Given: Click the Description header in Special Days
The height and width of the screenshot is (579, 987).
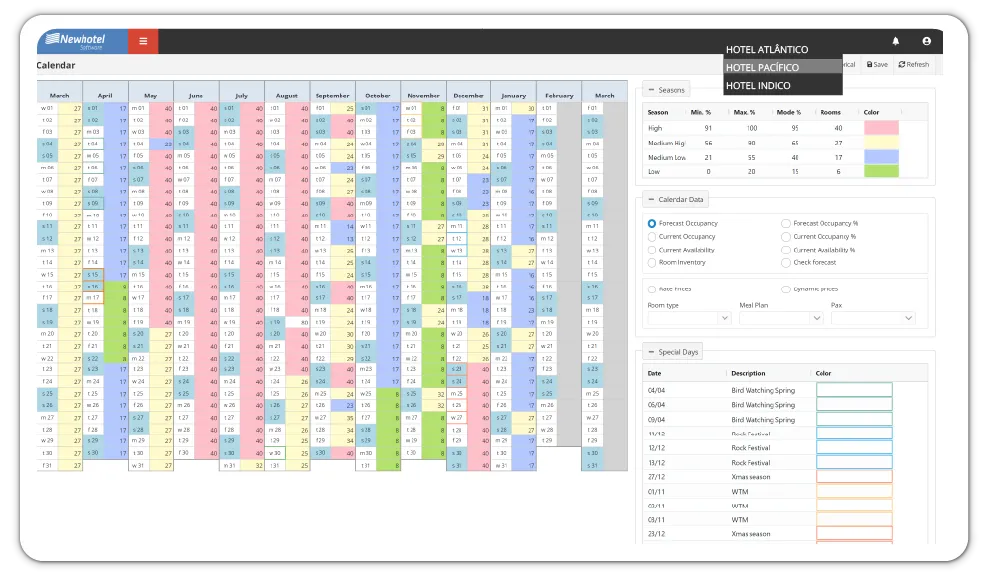Looking at the screenshot, I should (748, 373).
